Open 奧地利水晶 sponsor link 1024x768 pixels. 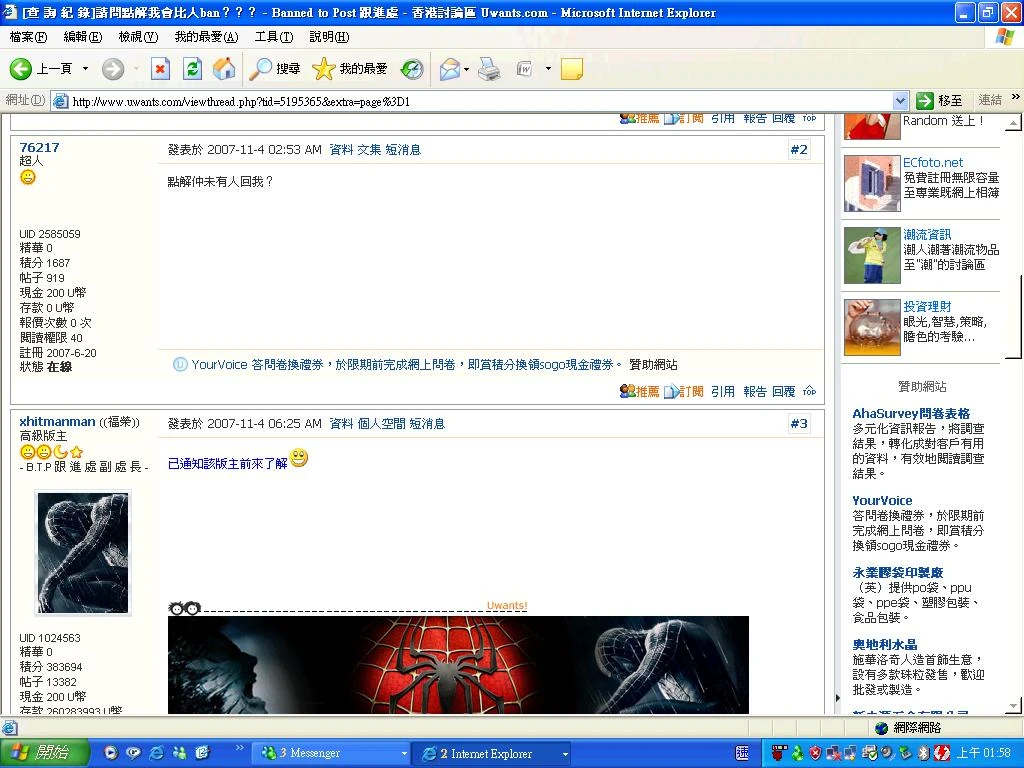(884, 644)
